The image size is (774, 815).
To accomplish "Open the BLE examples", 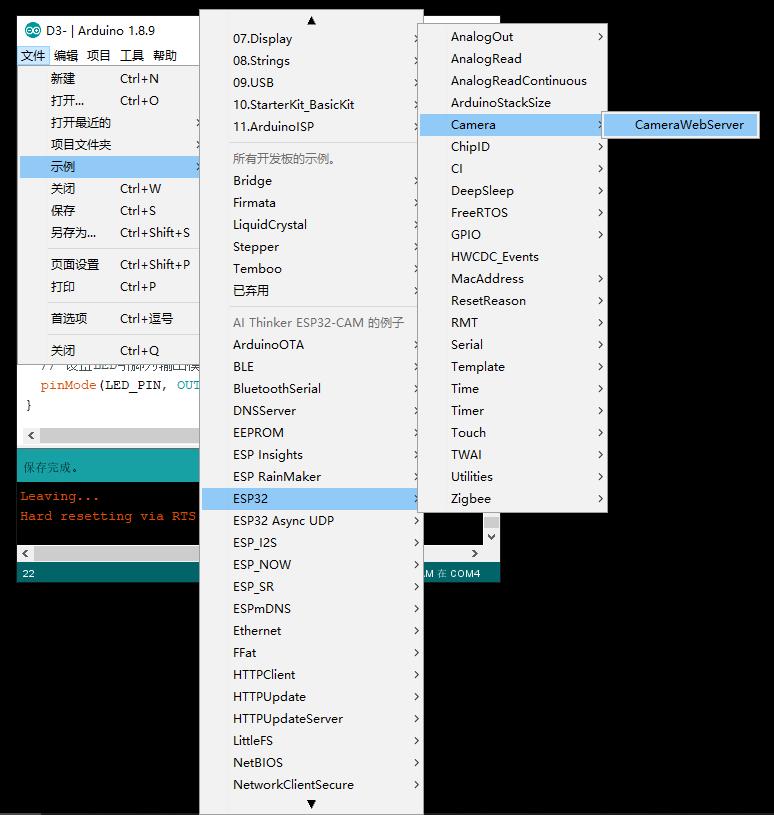I will point(311,366).
